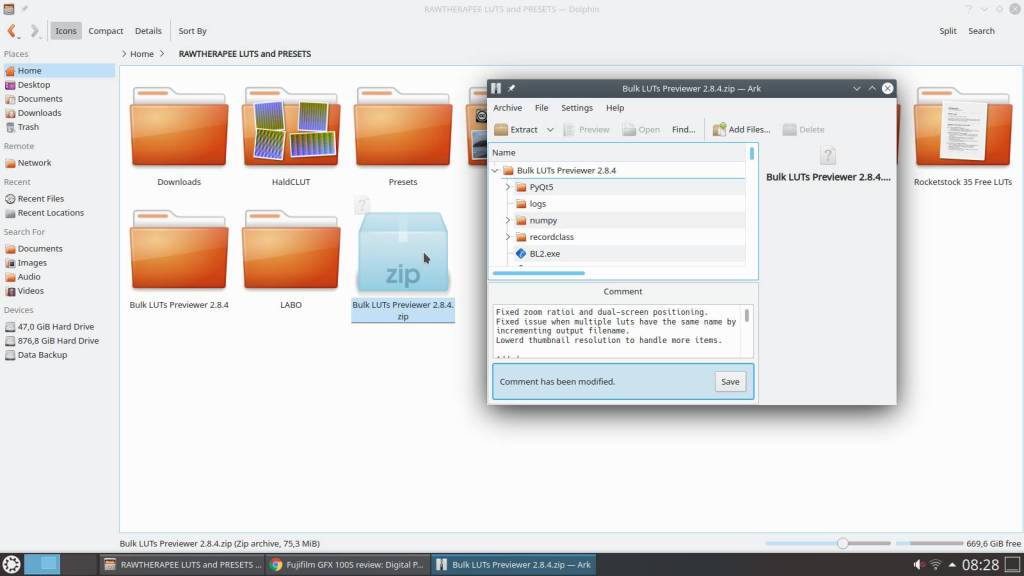Open the Extract dropdown arrow in Ark
Viewport: 1024px width, 576px height.
point(550,129)
